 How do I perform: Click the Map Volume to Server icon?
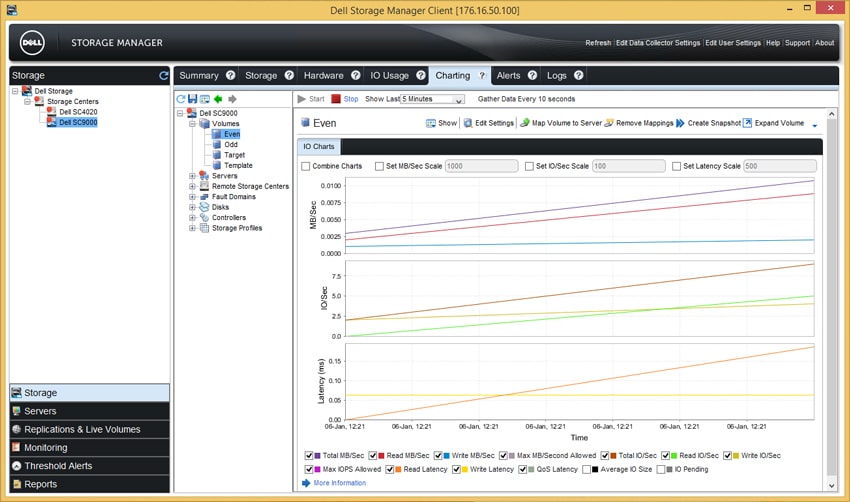click(x=524, y=123)
